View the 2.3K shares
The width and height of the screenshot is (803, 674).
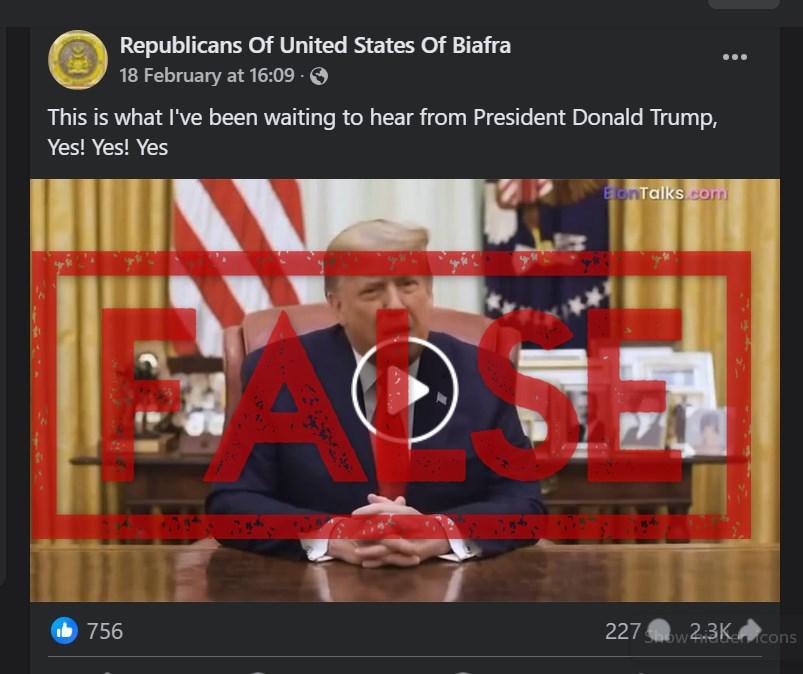pos(710,631)
